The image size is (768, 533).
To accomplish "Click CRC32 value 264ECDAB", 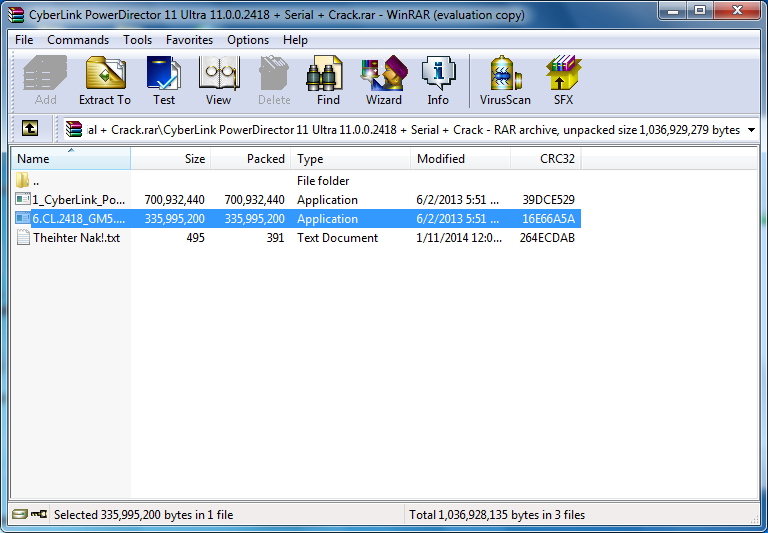I will (547, 238).
